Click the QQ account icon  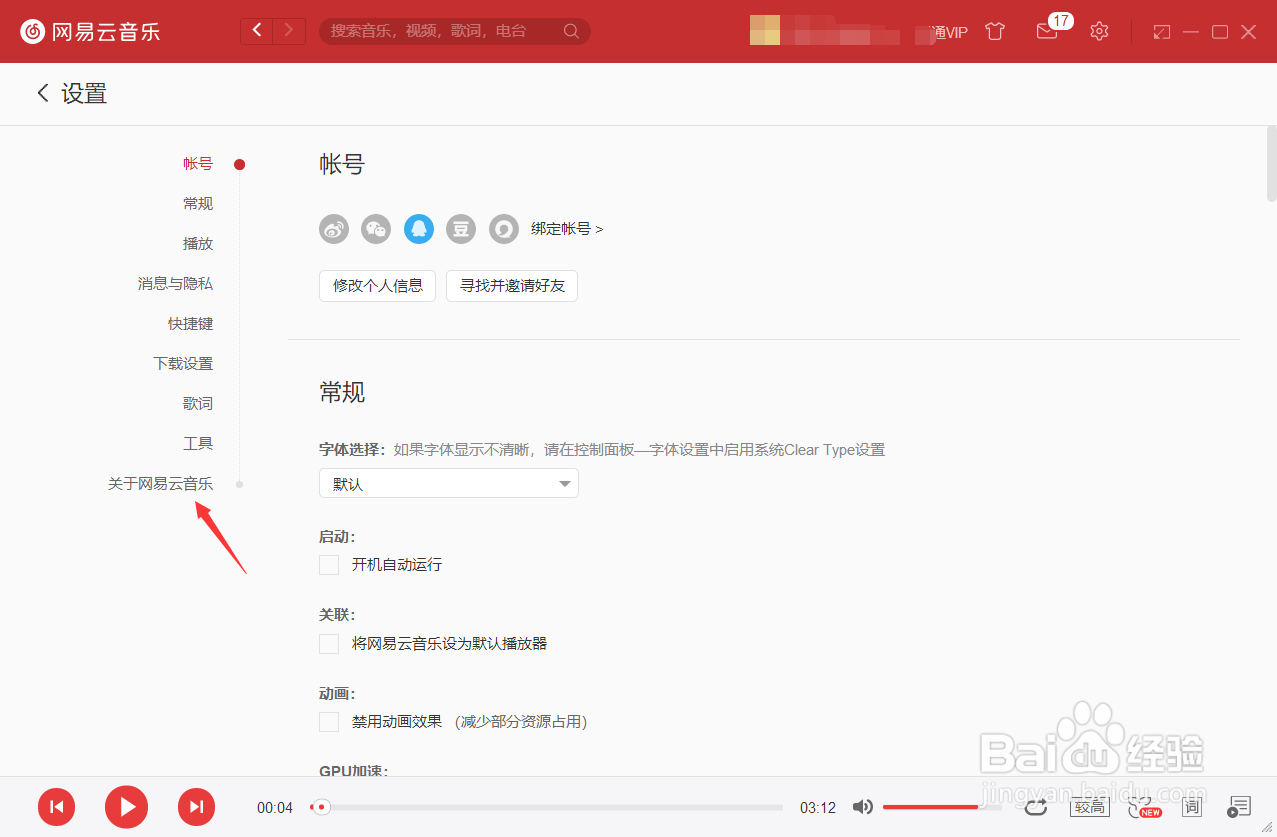[x=419, y=229]
